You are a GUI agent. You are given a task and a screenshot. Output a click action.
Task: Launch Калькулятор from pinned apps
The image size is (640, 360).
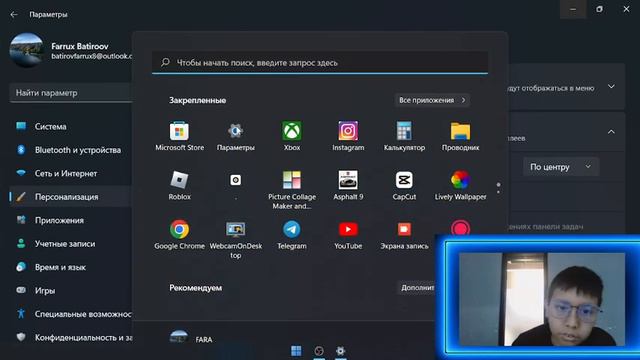coord(404,136)
